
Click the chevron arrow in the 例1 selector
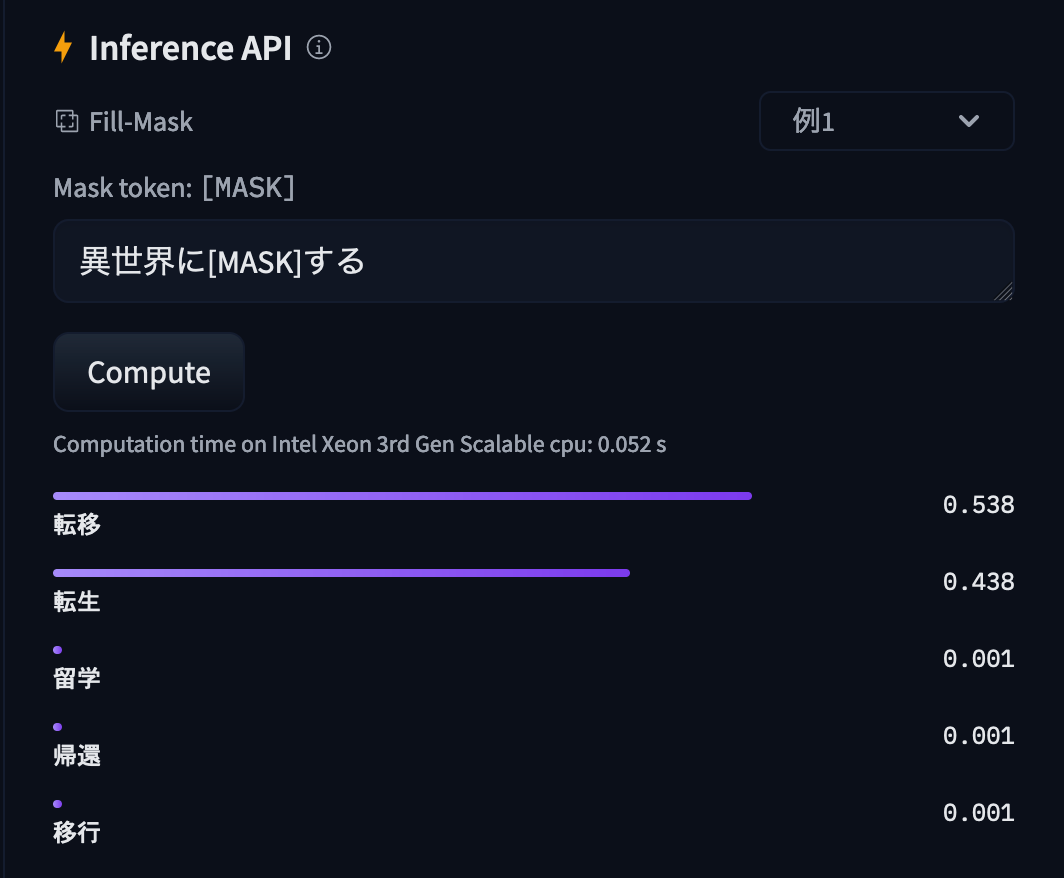(968, 121)
